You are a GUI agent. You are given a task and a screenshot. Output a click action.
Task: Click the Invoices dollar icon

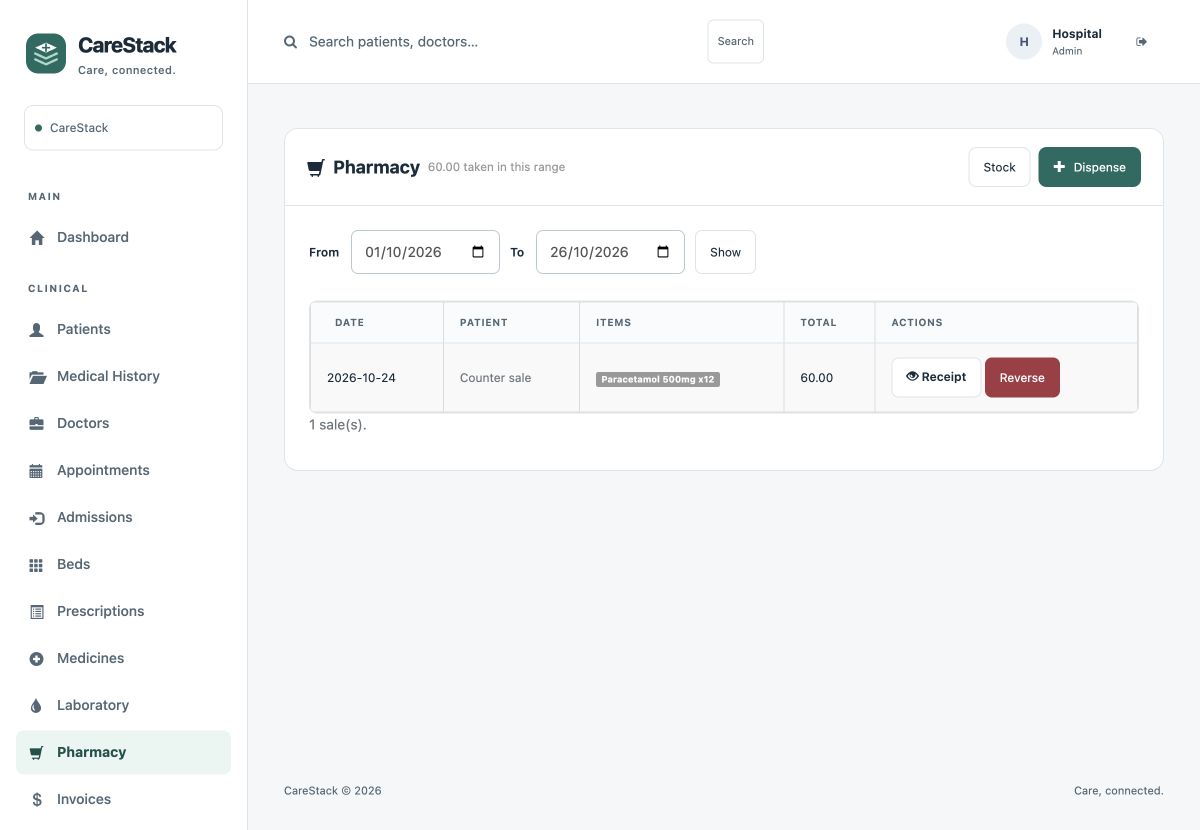pyautogui.click(x=37, y=800)
